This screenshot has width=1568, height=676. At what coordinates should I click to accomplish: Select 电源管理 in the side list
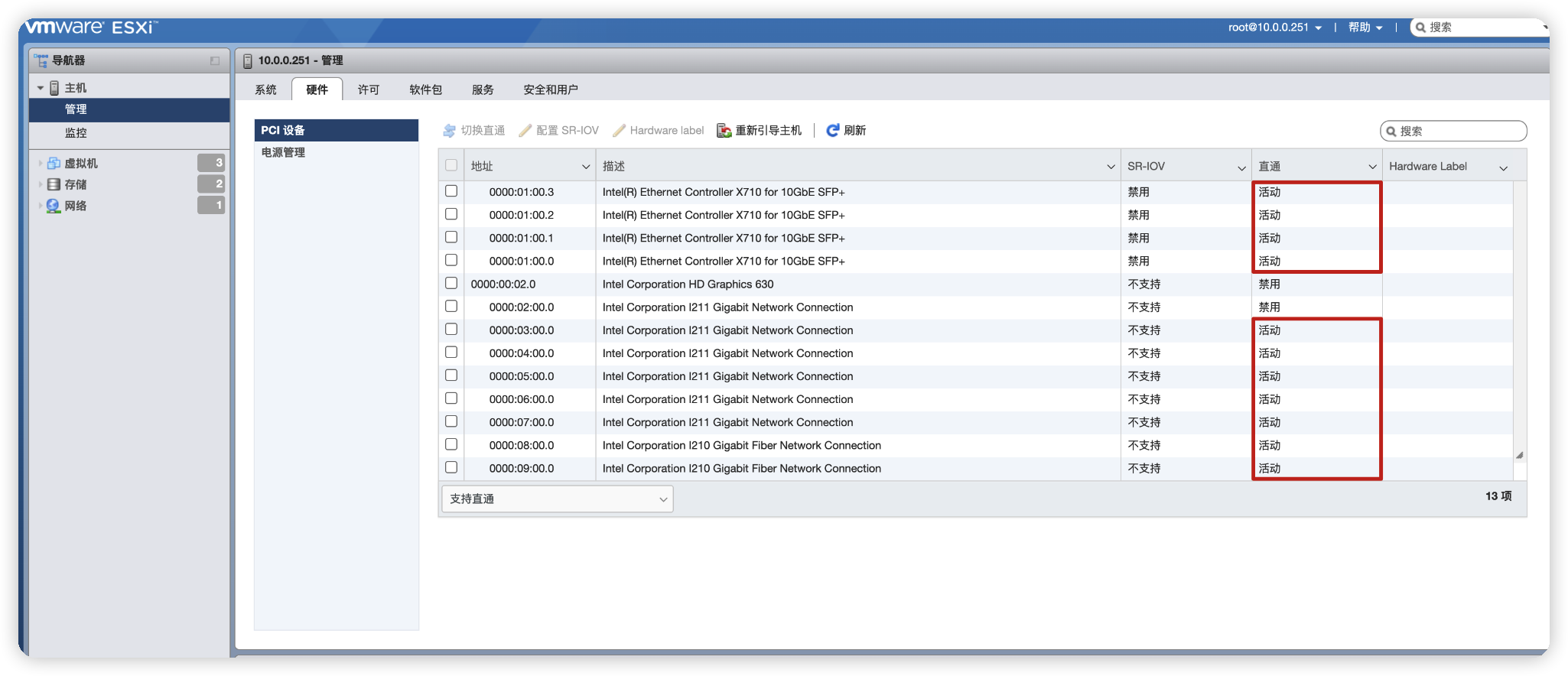(x=337, y=152)
